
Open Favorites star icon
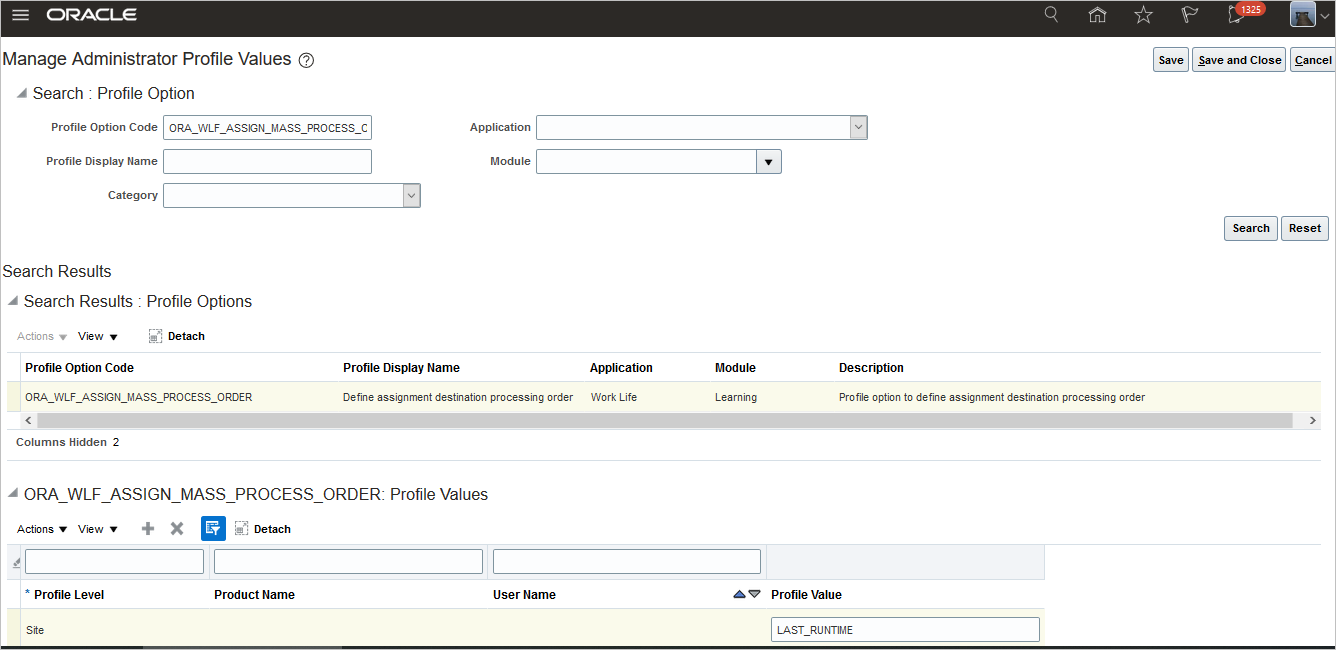[x=1143, y=15]
